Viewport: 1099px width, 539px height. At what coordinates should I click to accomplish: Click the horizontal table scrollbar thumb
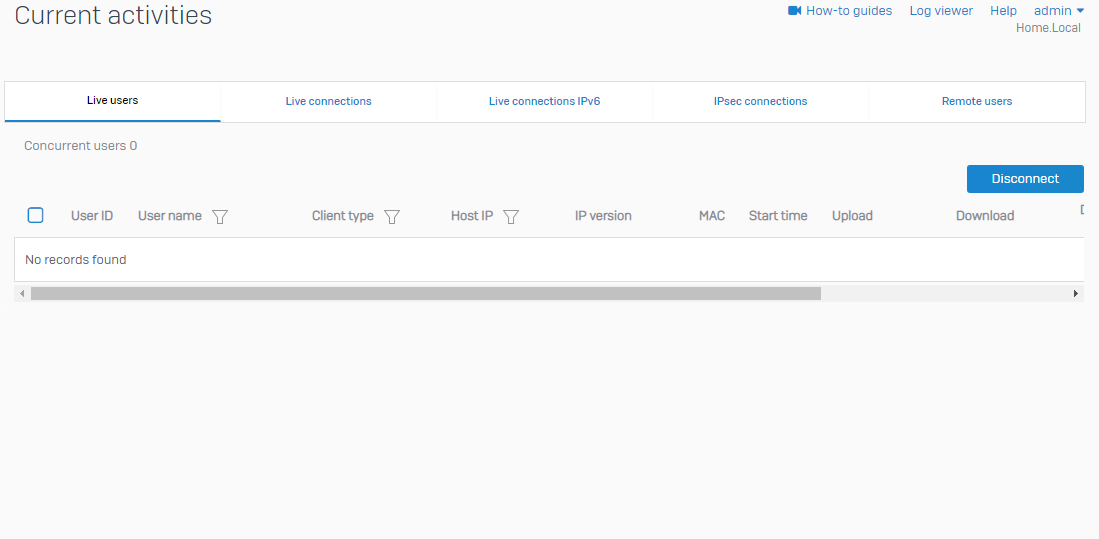[425, 294]
